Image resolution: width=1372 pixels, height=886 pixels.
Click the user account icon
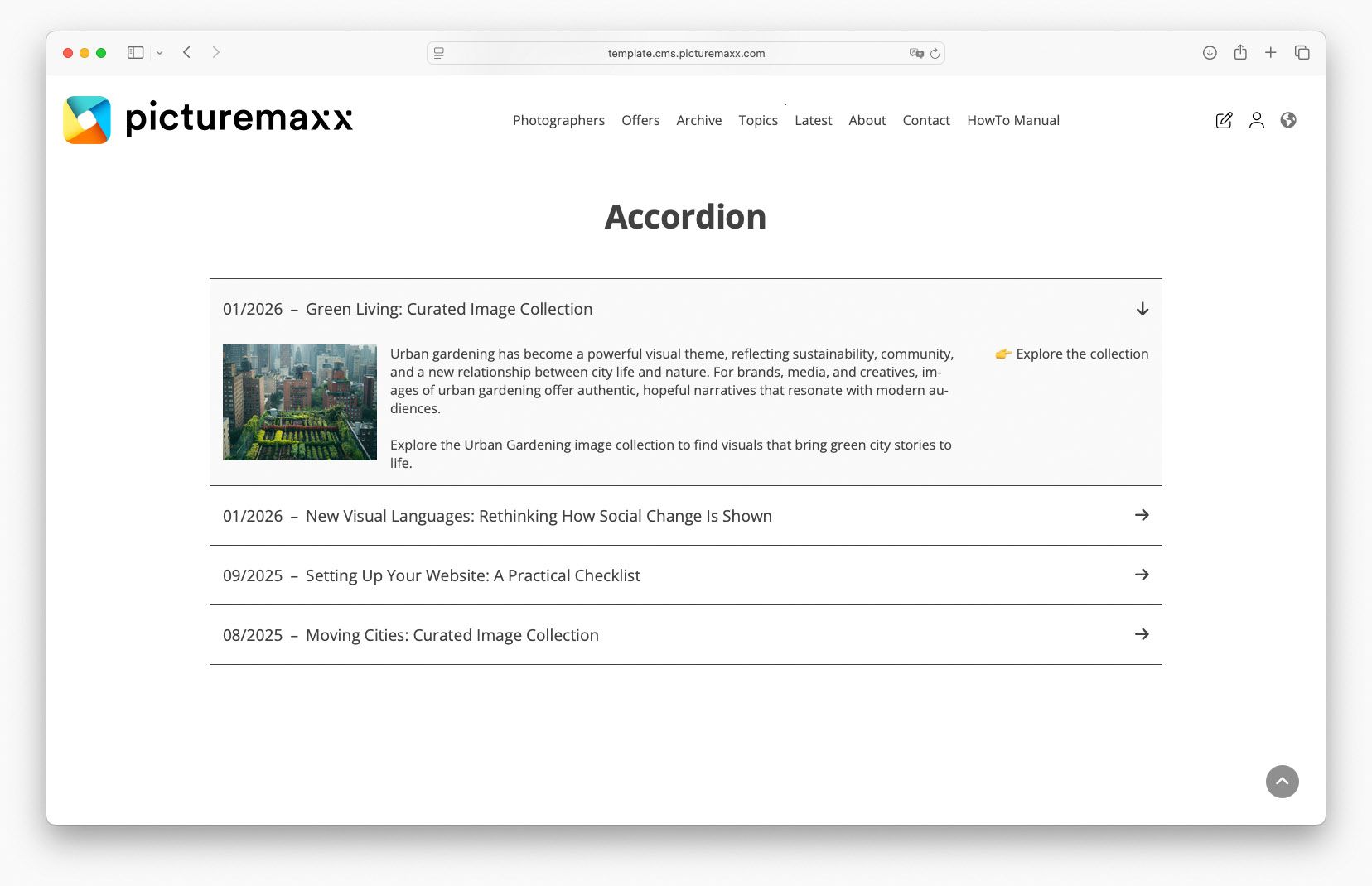(1257, 120)
